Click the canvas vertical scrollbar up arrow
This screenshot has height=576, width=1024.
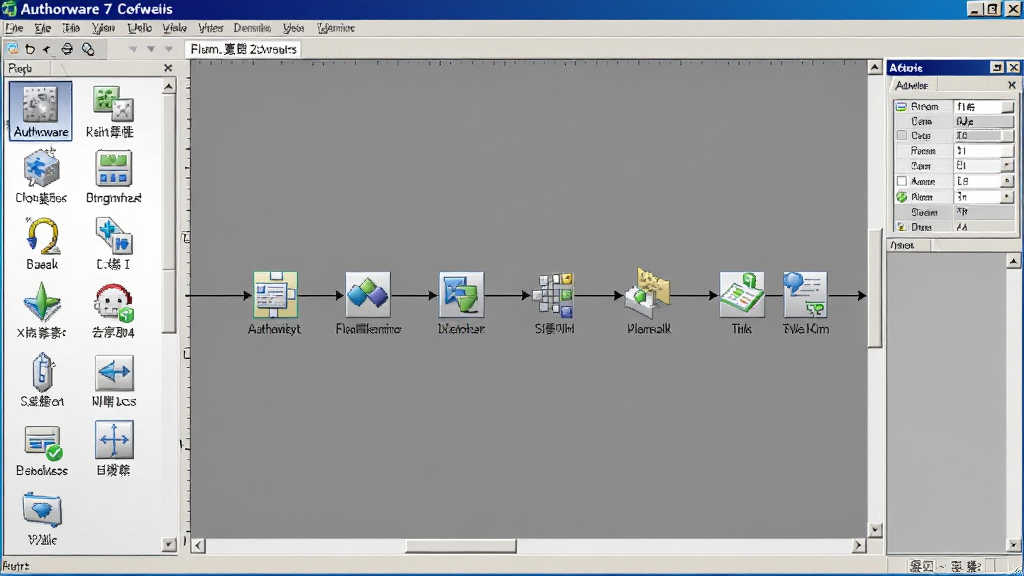coord(875,67)
